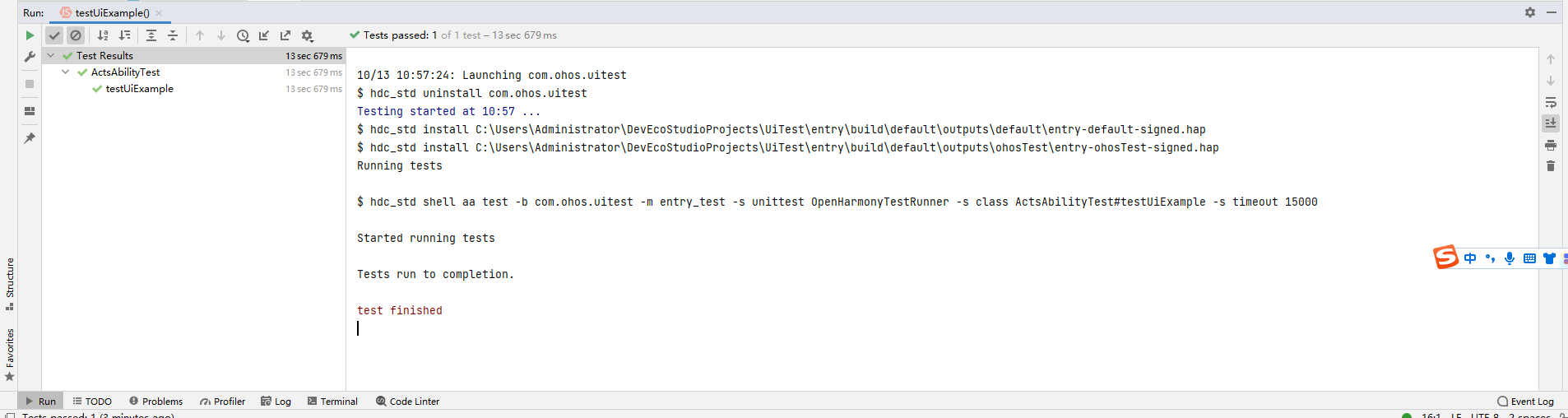Expand all test result nodes
The height and width of the screenshot is (418, 1568).
click(x=151, y=35)
